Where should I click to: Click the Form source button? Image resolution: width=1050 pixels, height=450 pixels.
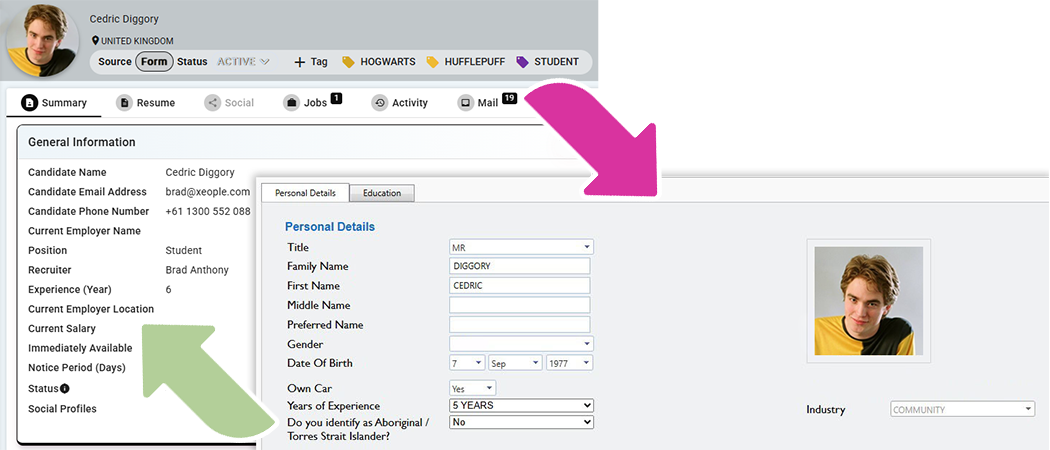coord(154,62)
